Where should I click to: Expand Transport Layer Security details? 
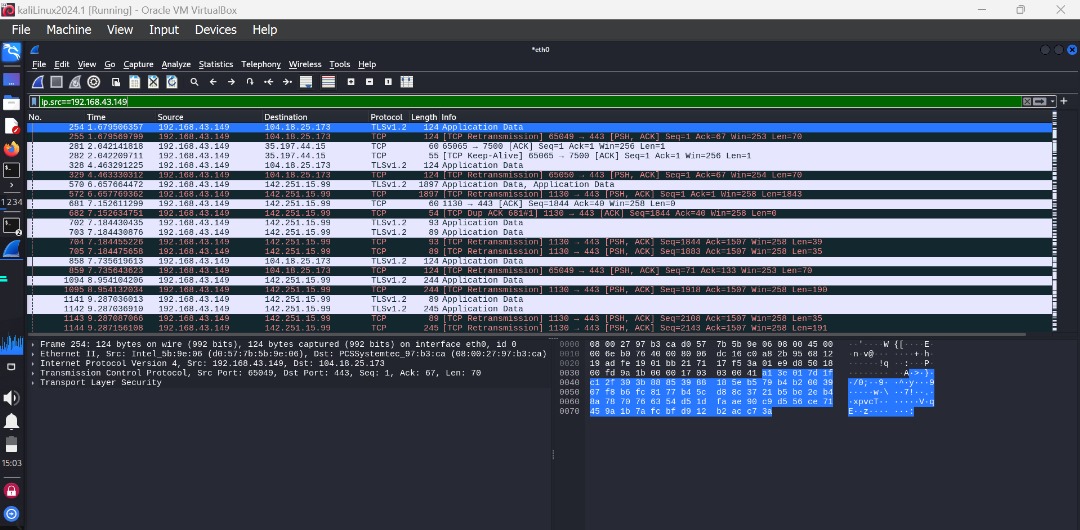[x=34, y=383]
